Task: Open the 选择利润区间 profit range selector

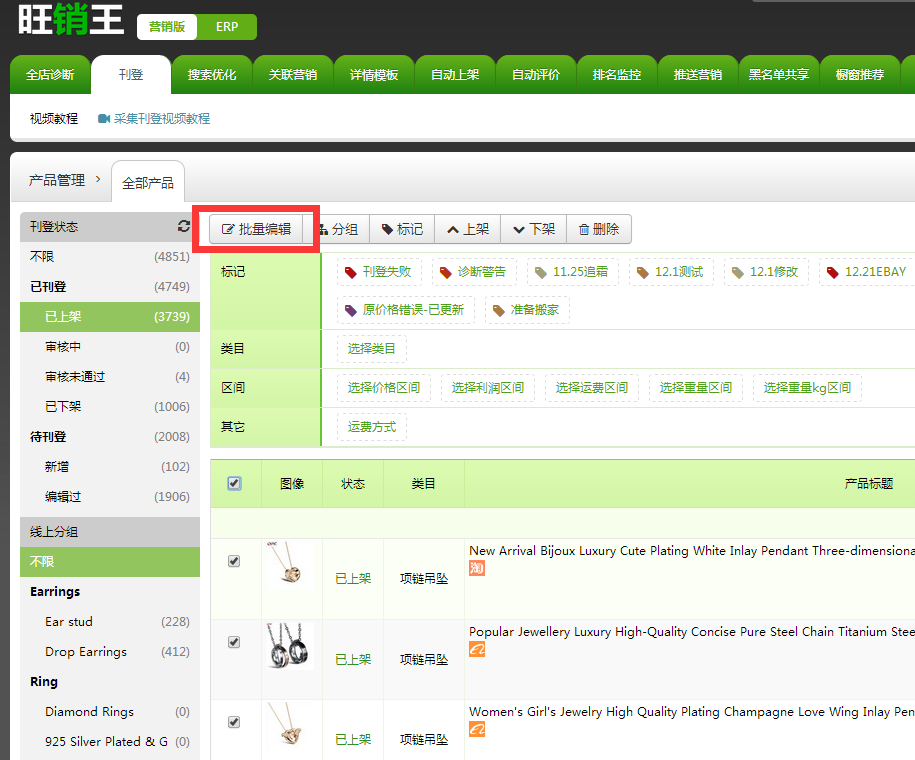Action: [488, 388]
